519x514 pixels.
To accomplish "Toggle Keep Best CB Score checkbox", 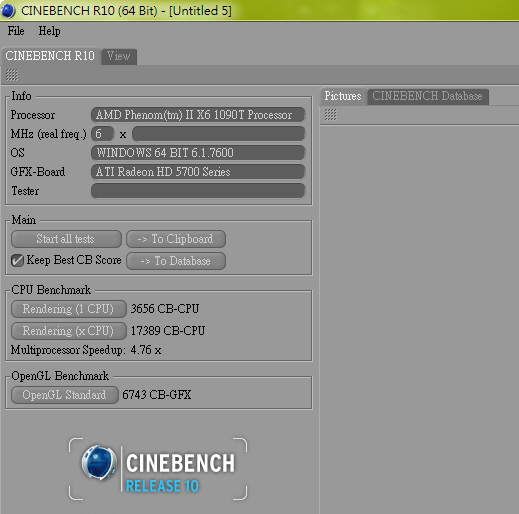I will coord(17,260).
